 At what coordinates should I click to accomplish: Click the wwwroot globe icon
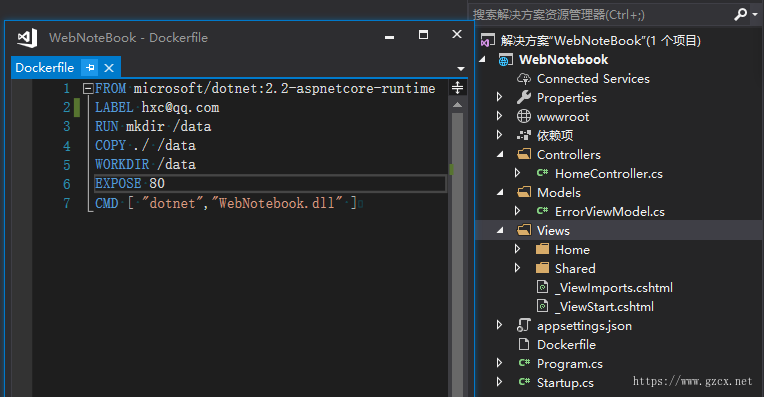pyautogui.click(x=524, y=116)
